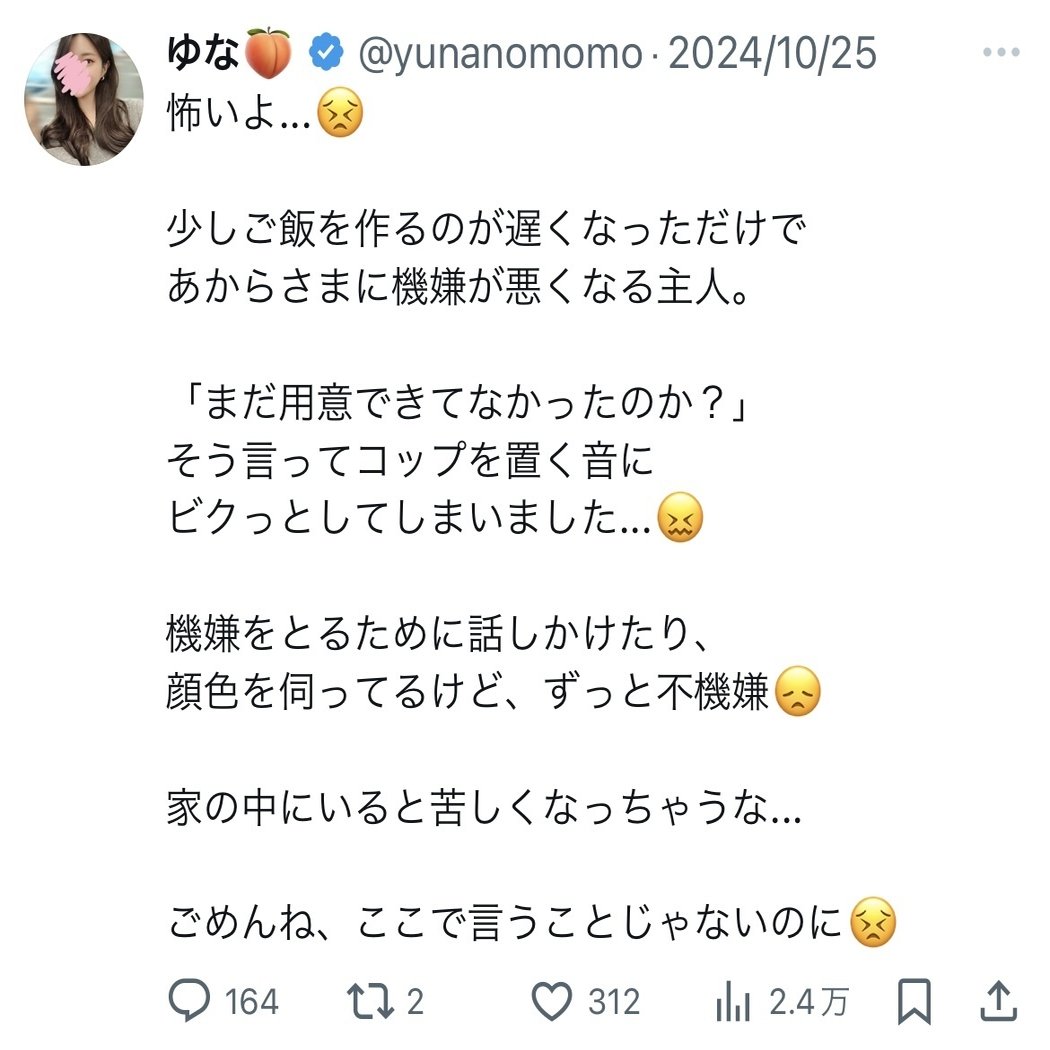Open the view analytics bar chart icon

[735, 1001]
